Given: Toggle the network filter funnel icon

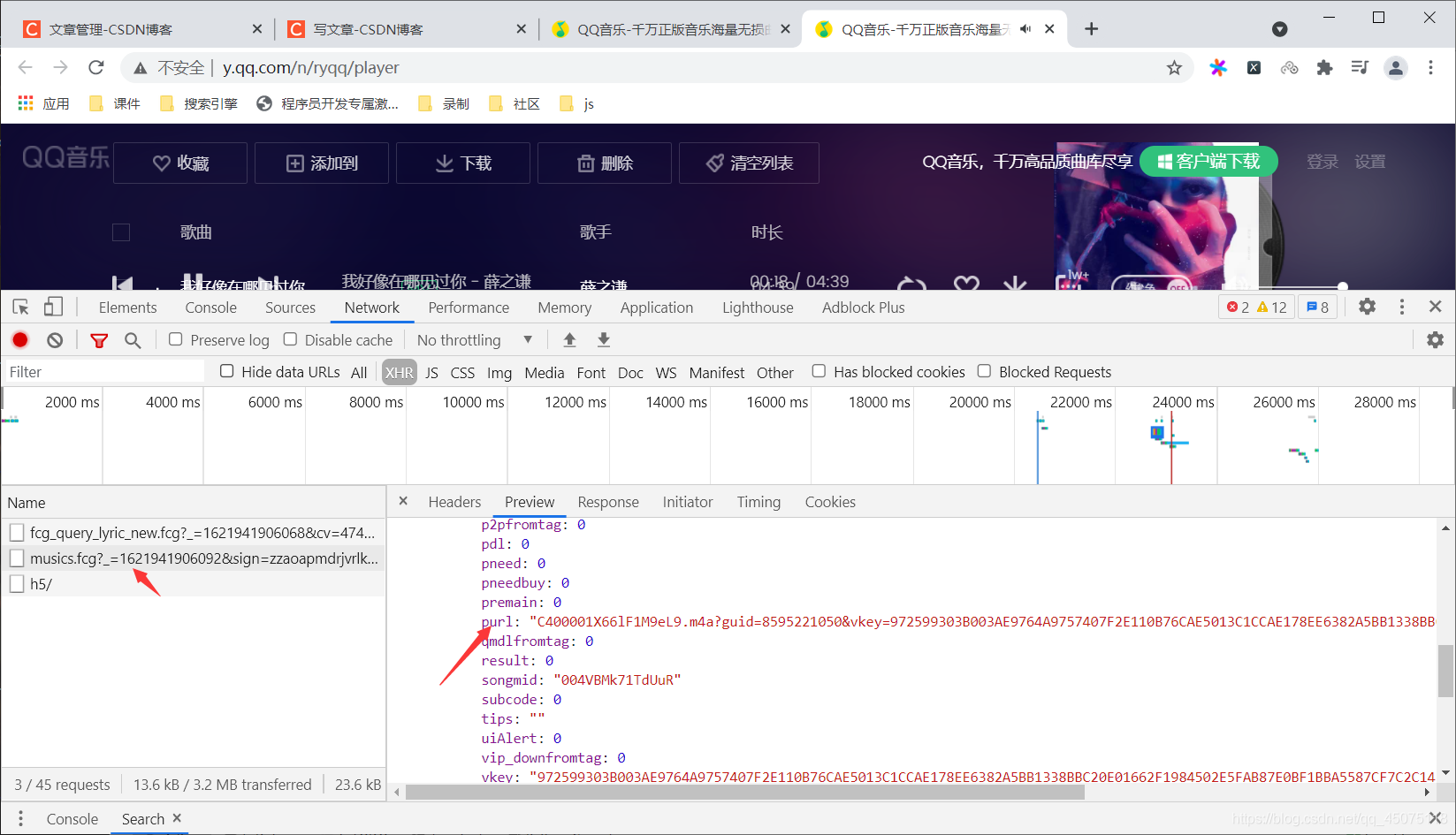Looking at the screenshot, I should (99, 340).
